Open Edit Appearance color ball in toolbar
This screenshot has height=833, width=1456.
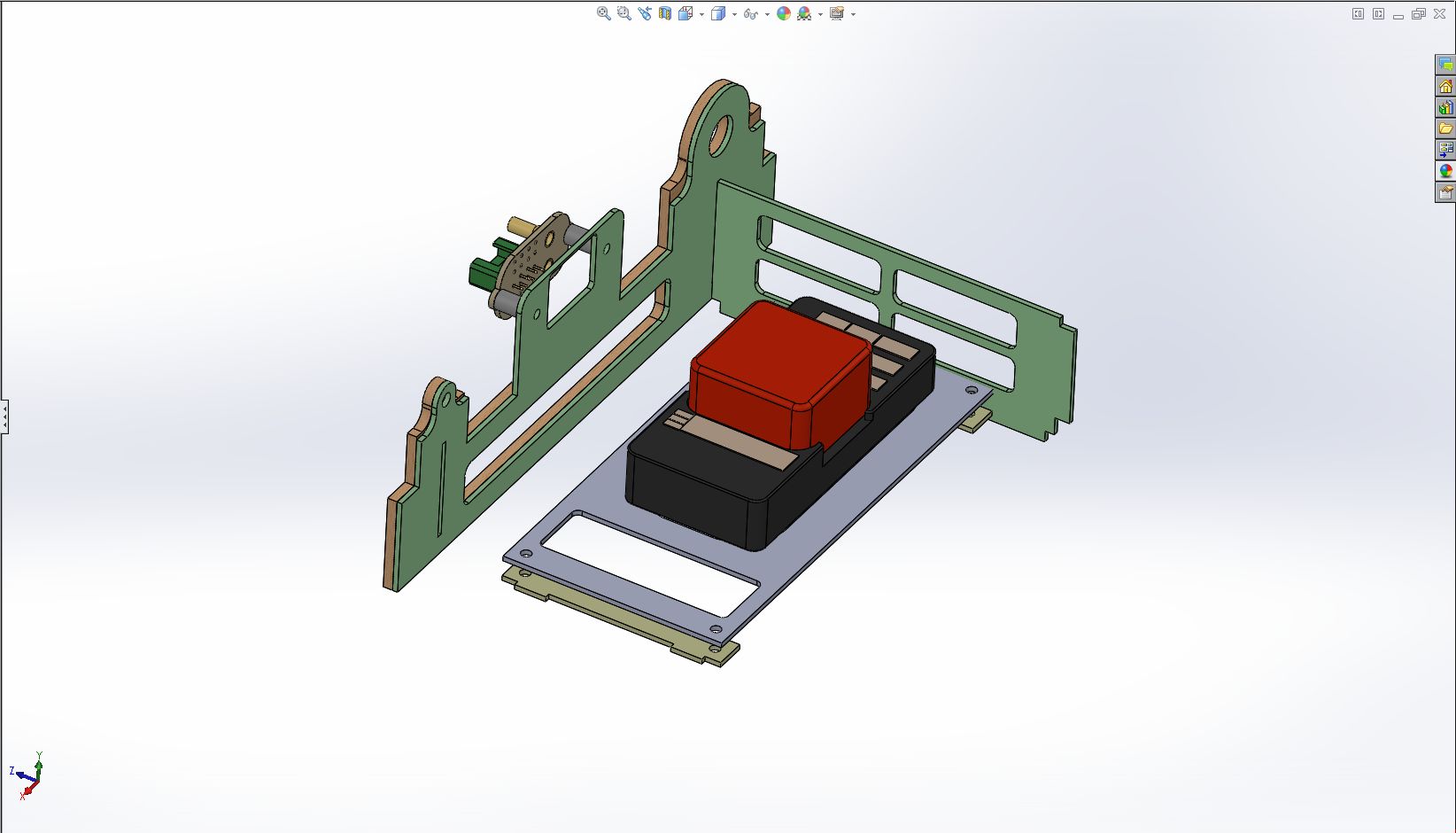click(783, 13)
